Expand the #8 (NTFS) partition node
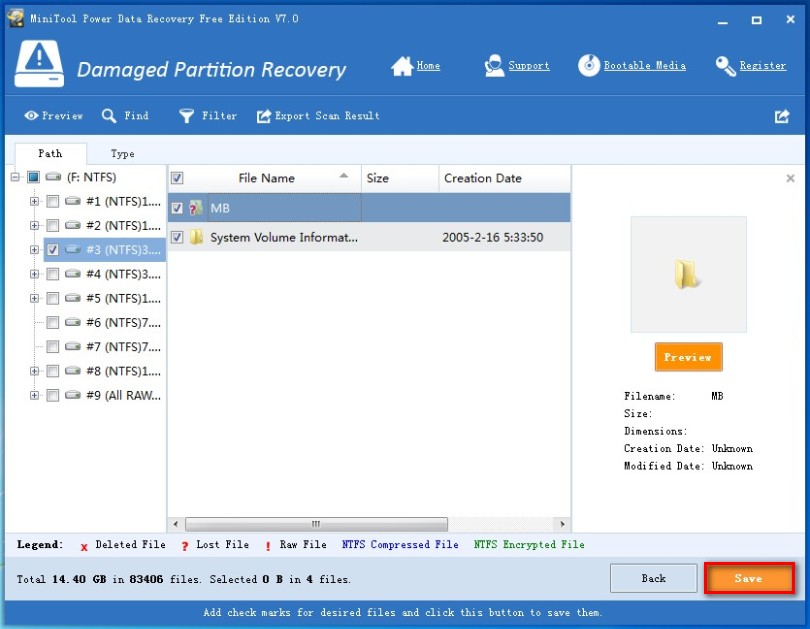Image resolution: width=810 pixels, height=629 pixels. click(x=34, y=371)
